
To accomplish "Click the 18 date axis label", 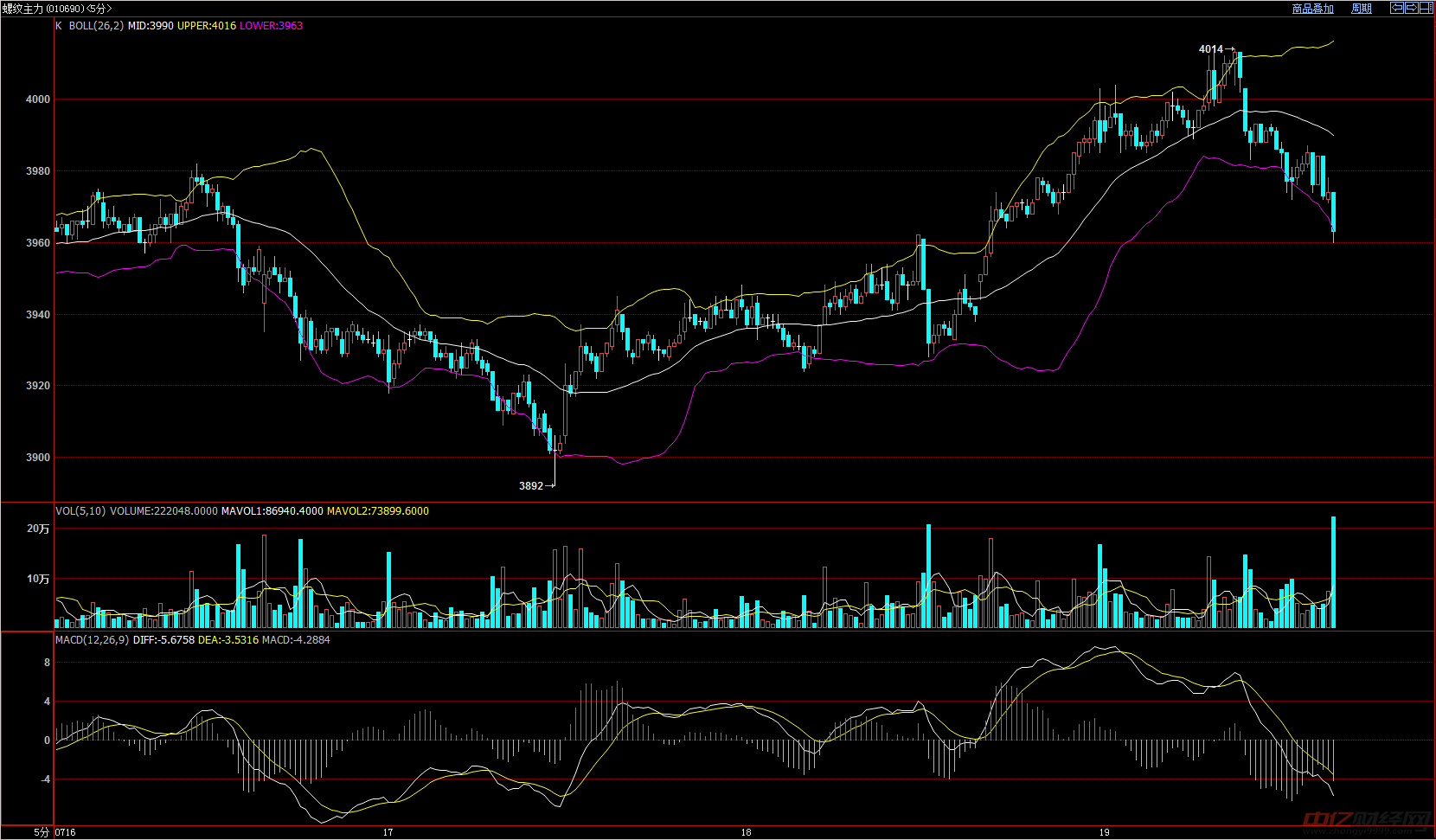I will [747, 833].
